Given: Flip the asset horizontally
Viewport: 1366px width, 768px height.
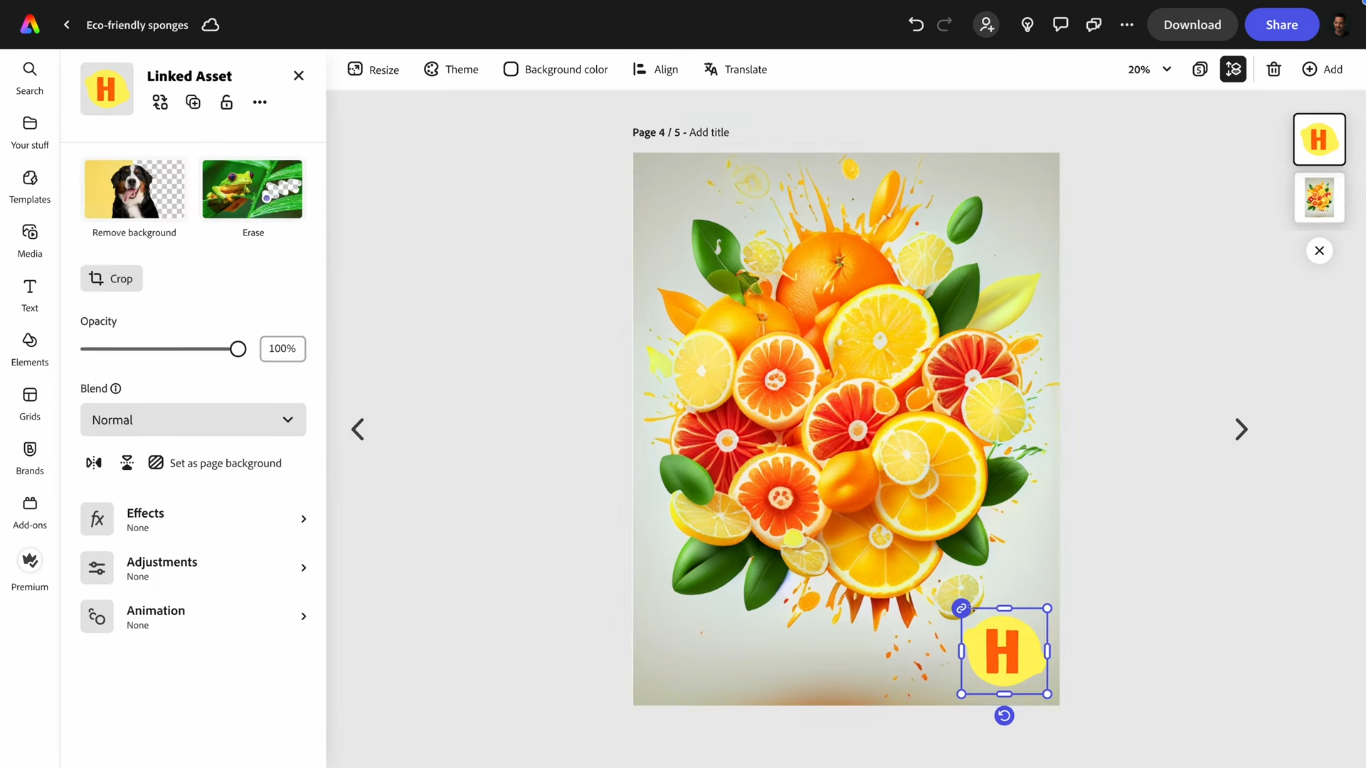Looking at the screenshot, I should coord(94,463).
